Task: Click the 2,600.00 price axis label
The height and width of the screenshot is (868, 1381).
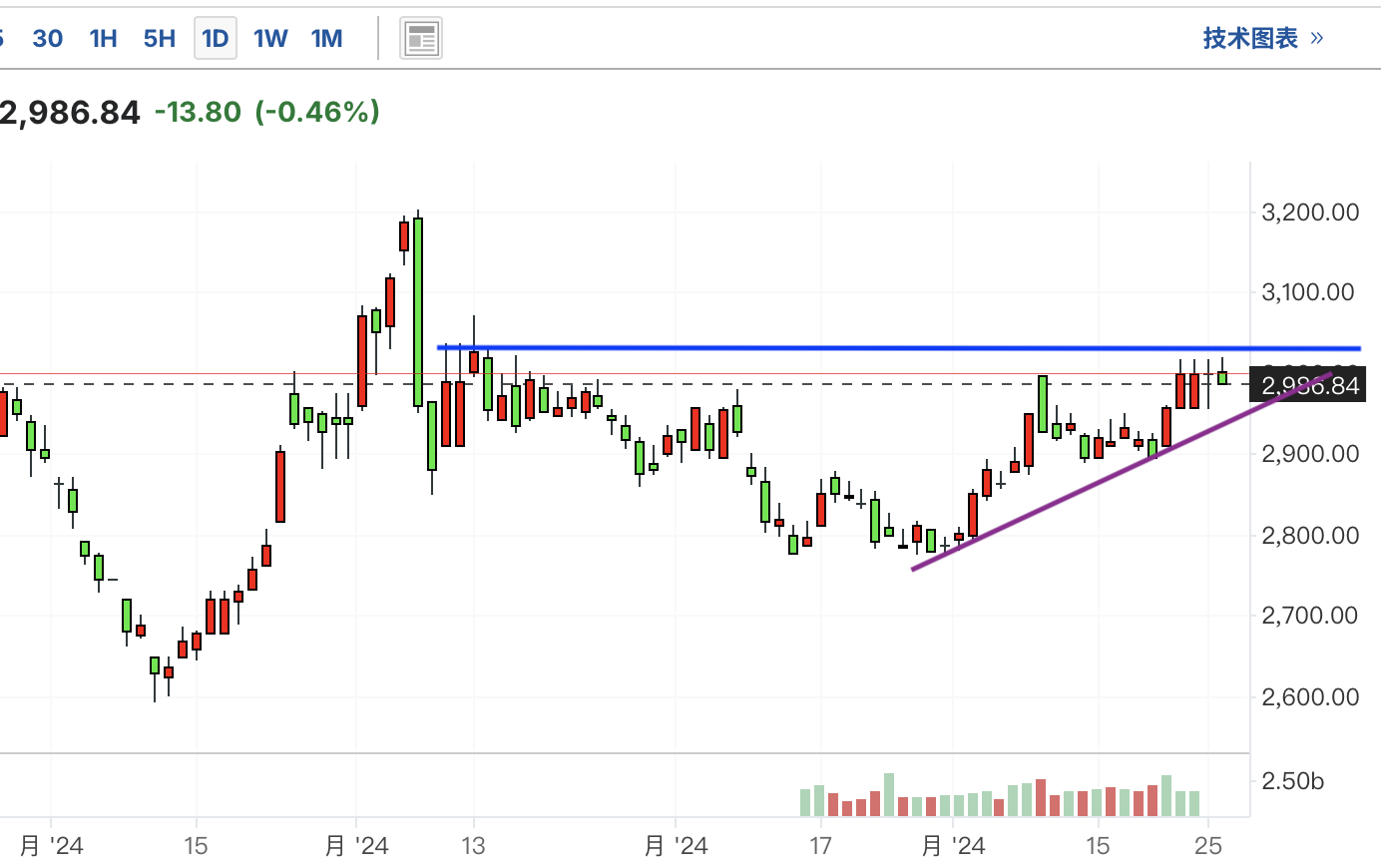Action: (1310, 697)
